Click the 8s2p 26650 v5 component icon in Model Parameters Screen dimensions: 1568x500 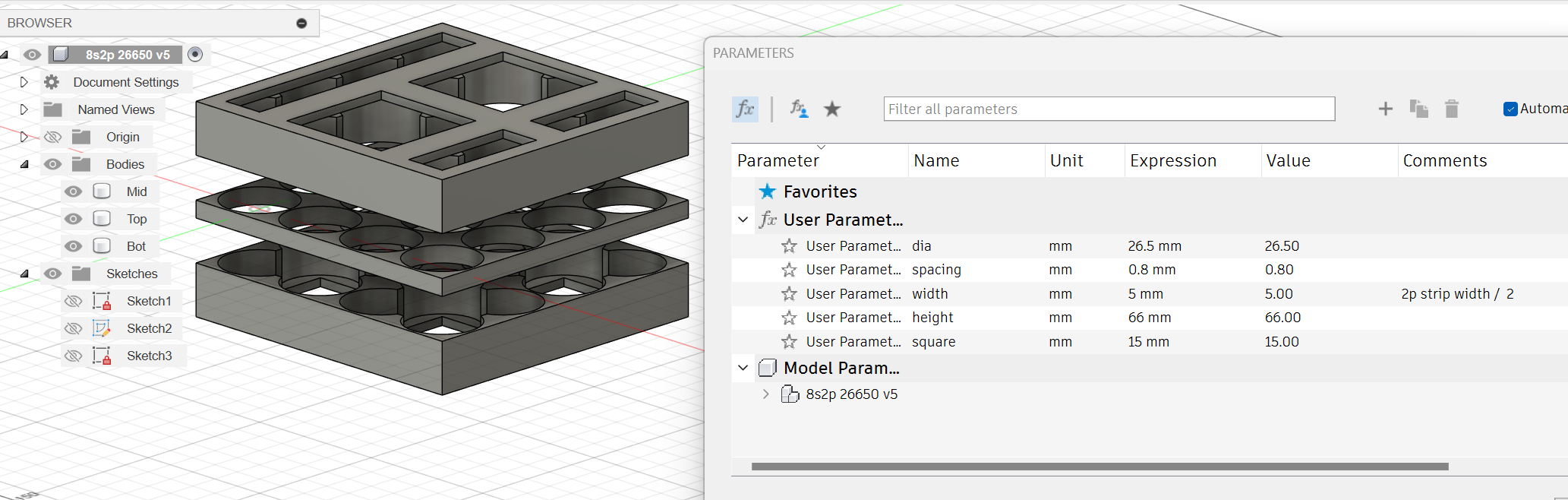click(x=790, y=394)
